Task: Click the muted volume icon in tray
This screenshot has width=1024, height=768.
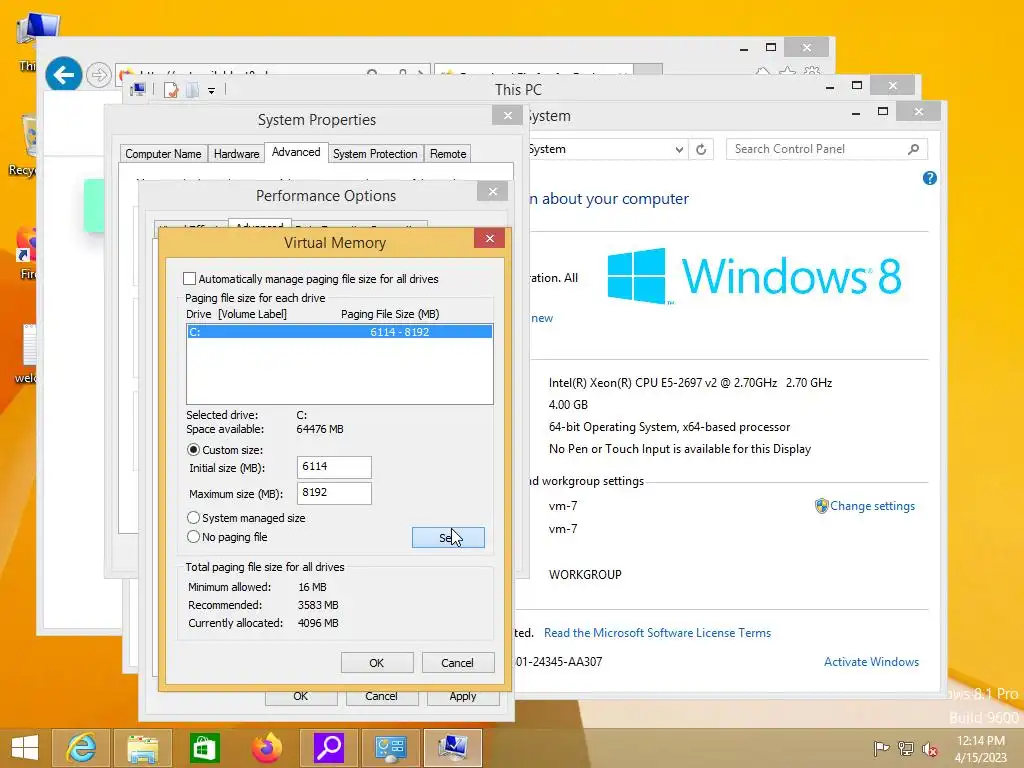Action: tap(930, 749)
